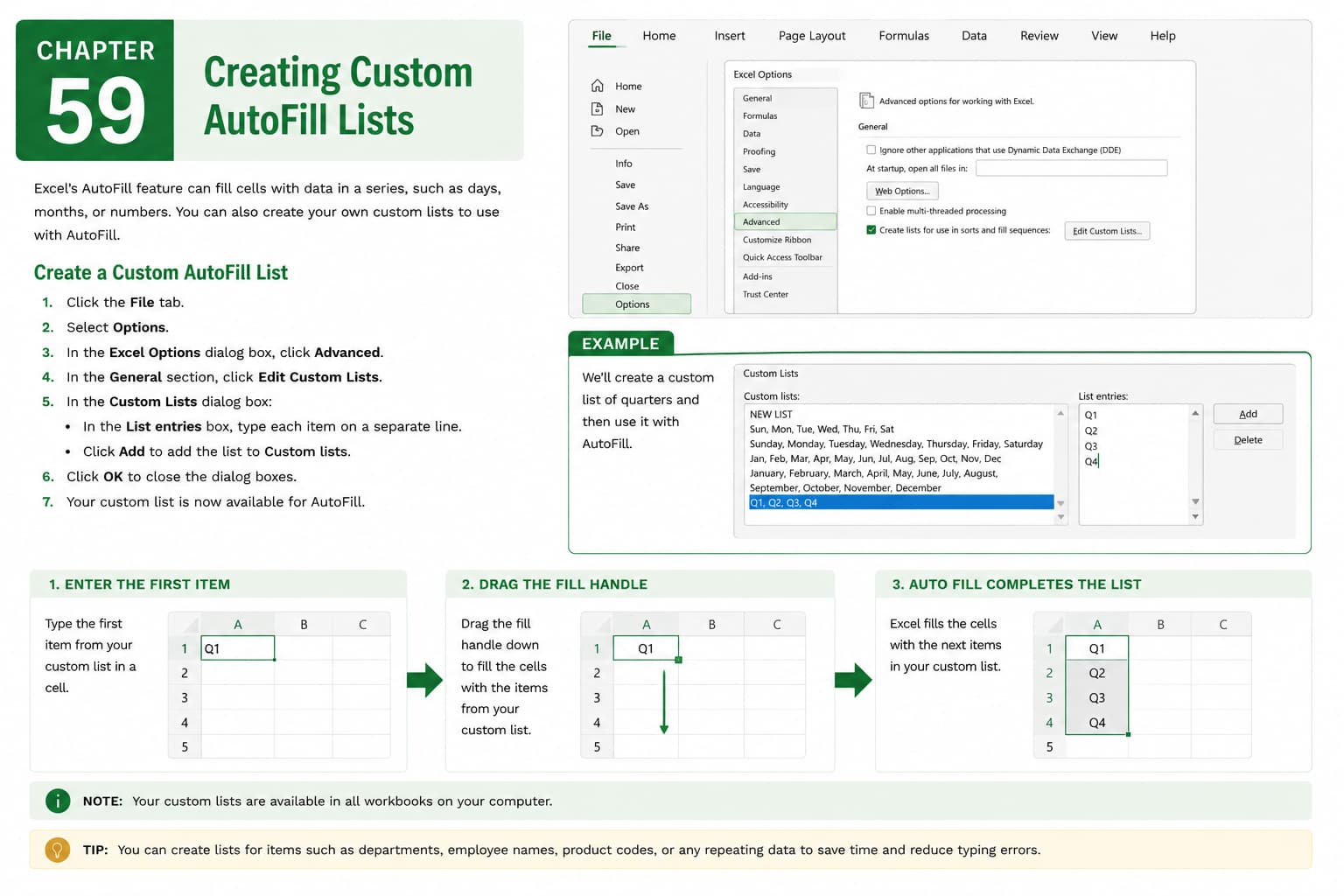Toggle Ignore other applications using DDE checkbox
This screenshot has width=1344, height=896.
871,150
